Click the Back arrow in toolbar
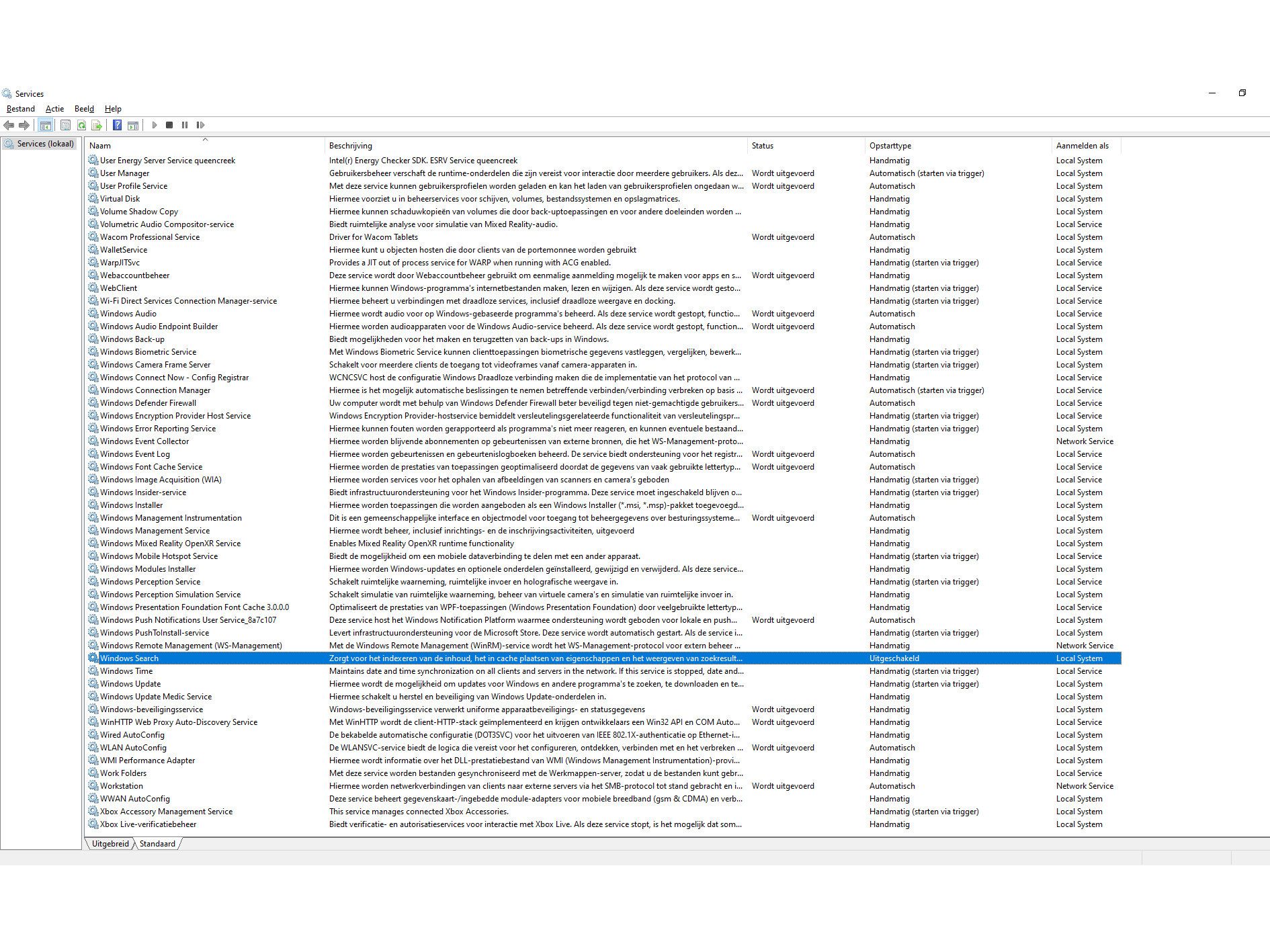Screen dimensions: 1270x952 (9, 125)
